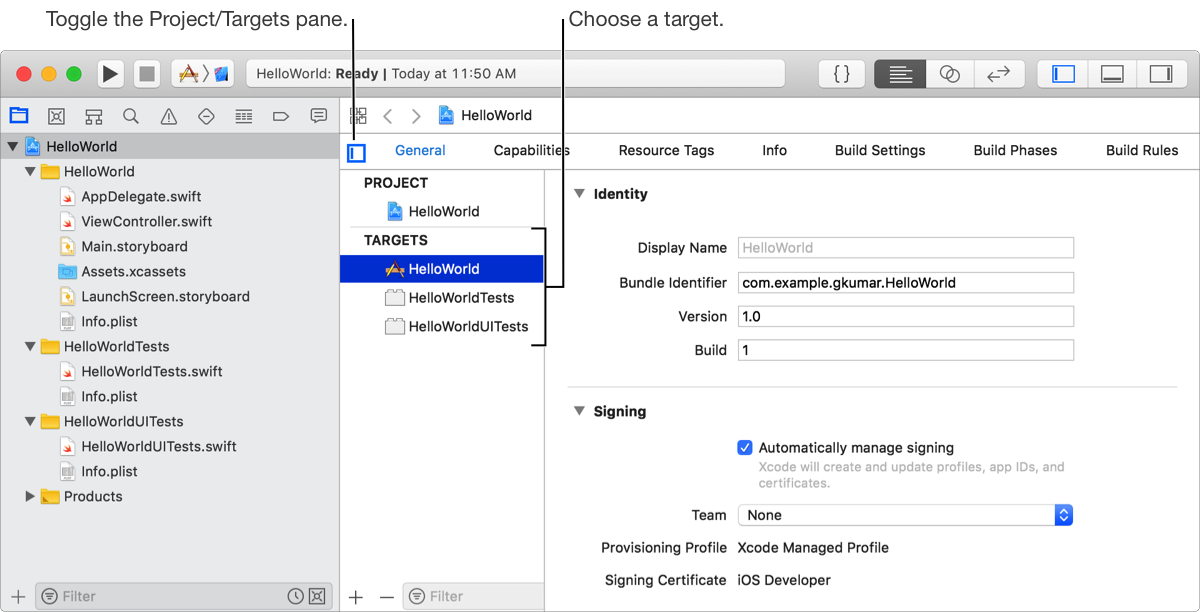Open the Issue navigator warning icon

click(x=168, y=116)
